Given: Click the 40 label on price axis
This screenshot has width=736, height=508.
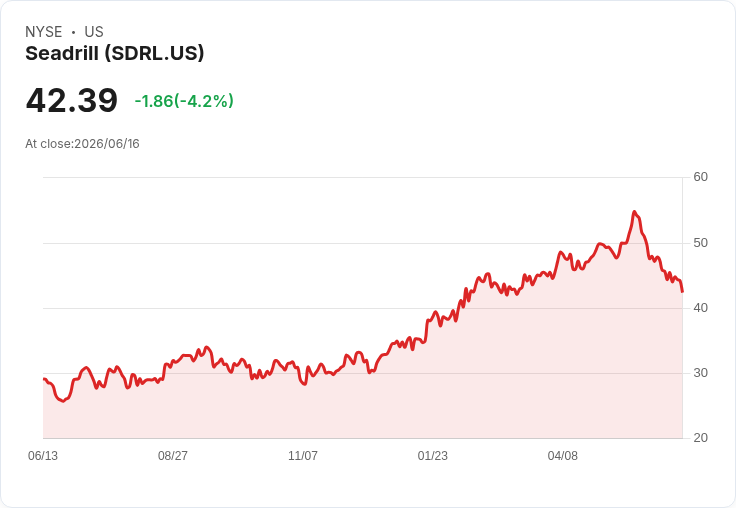Looking at the screenshot, I should pyautogui.click(x=700, y=308).
